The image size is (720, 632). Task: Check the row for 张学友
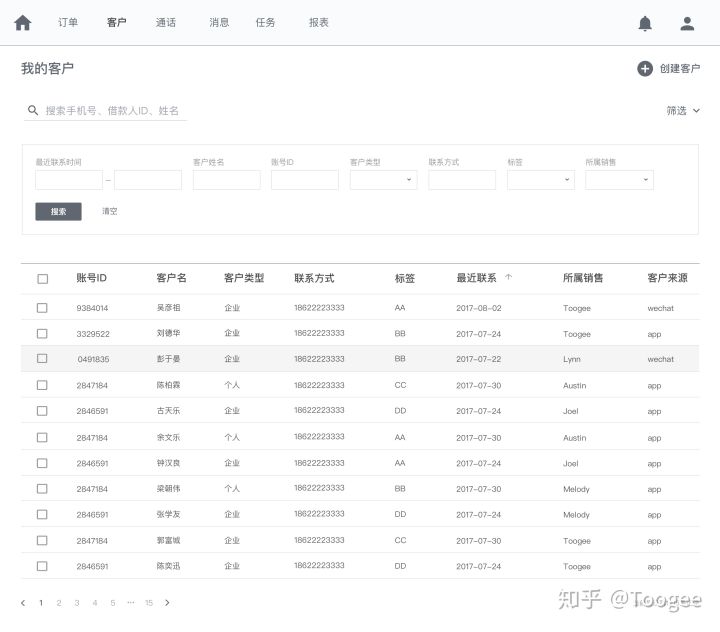coord(42,514)
